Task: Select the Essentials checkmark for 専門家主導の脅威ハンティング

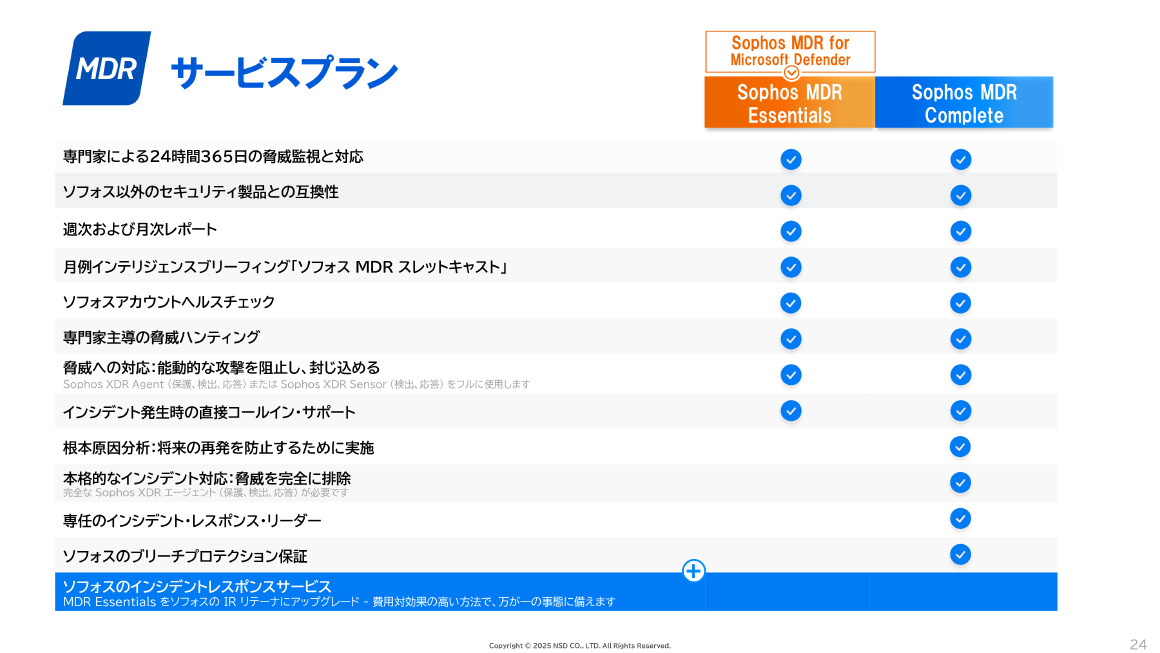Action: pyautogui.click(x=791, y=339)
